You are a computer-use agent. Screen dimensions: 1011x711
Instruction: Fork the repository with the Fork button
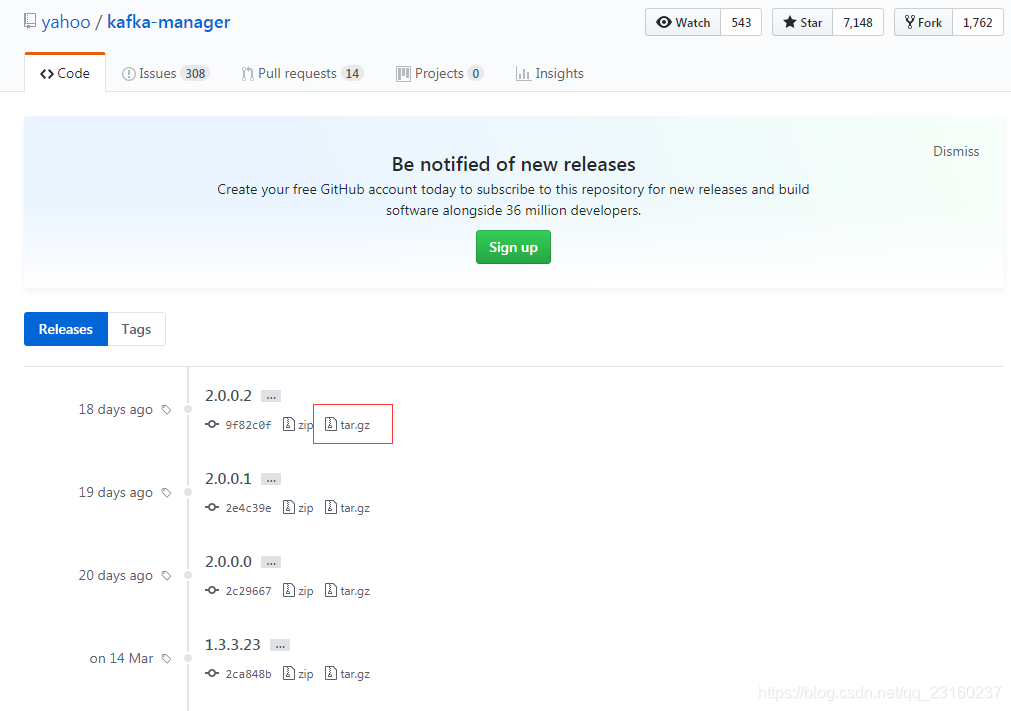[x=923, y=23]
